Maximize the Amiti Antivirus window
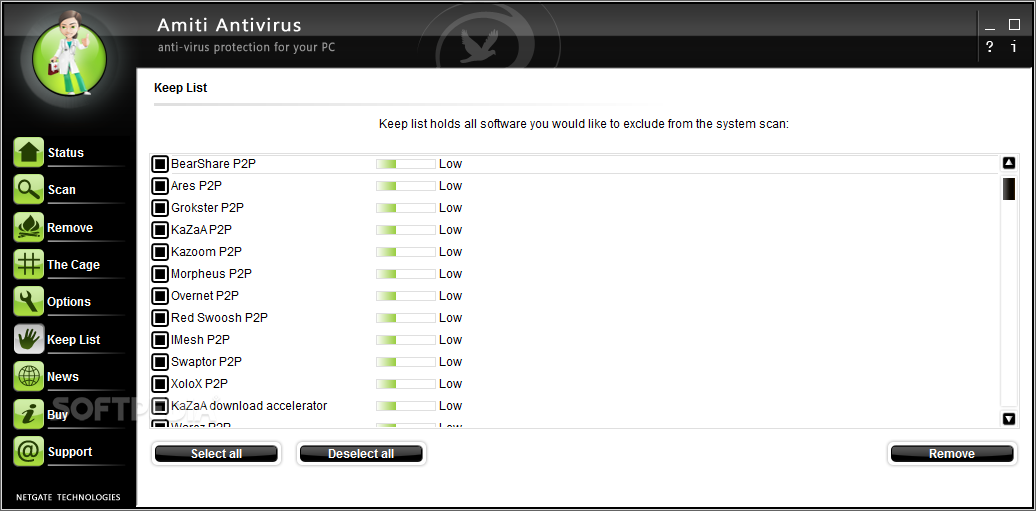The width and height of the screenshot is (1036, 511). [1014, 24]
